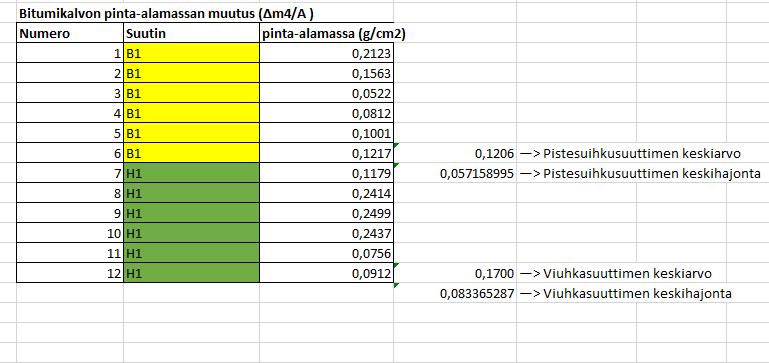Click the deviation cell 0,057158995
Viewport: 769px width, 363px height.
(x=455, y=173)
